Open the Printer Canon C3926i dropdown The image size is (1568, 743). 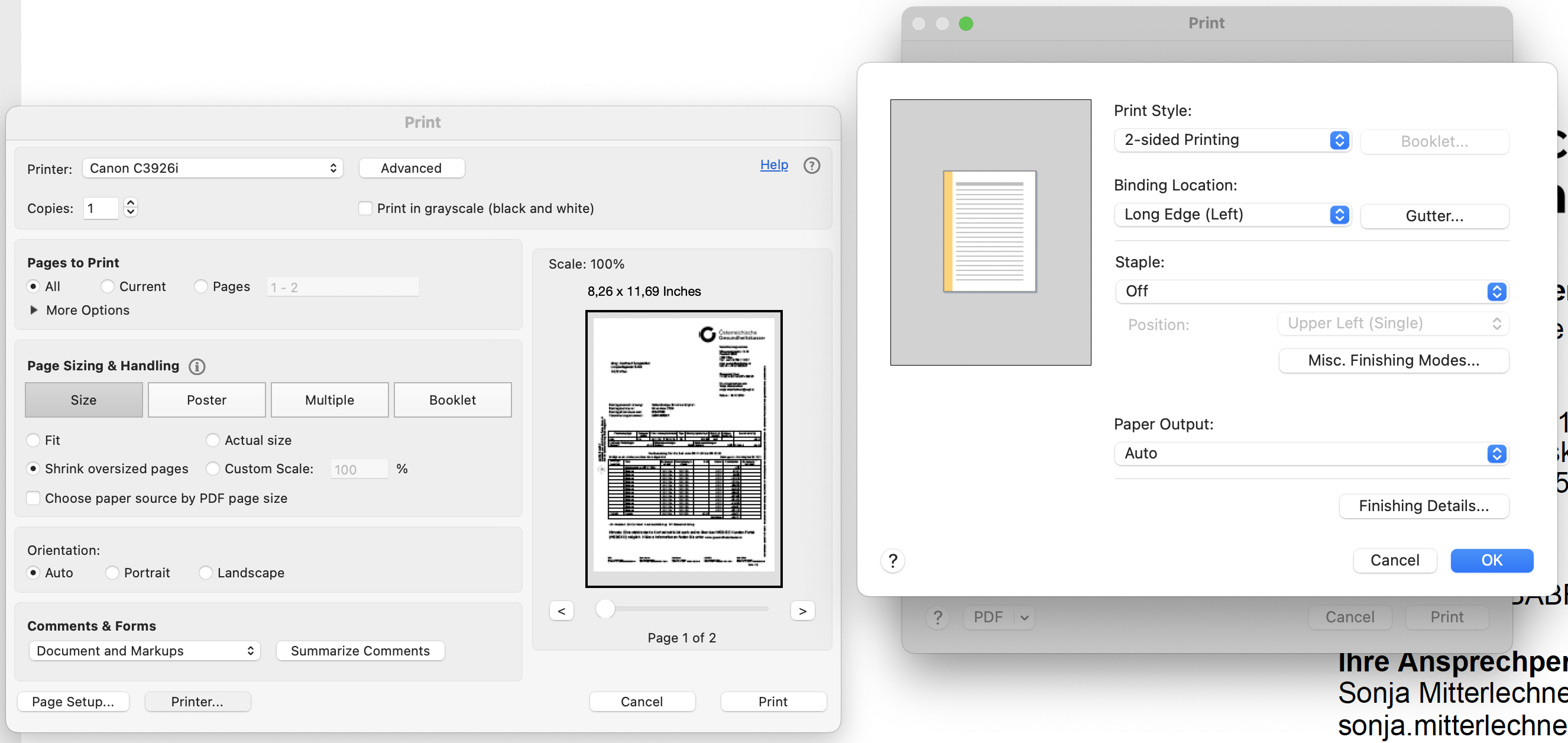pos(212,168)
